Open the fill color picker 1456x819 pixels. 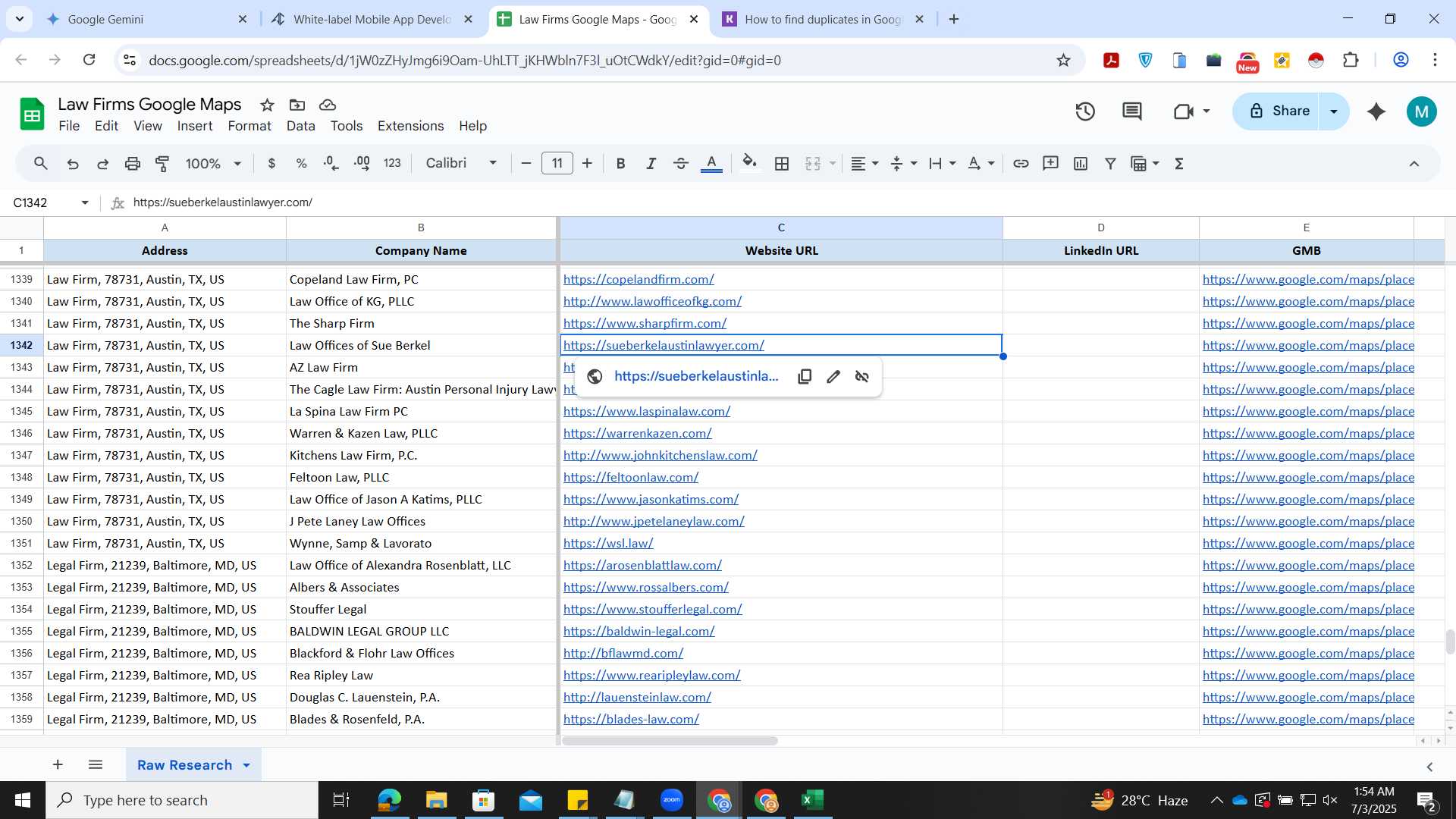[749, 163]
